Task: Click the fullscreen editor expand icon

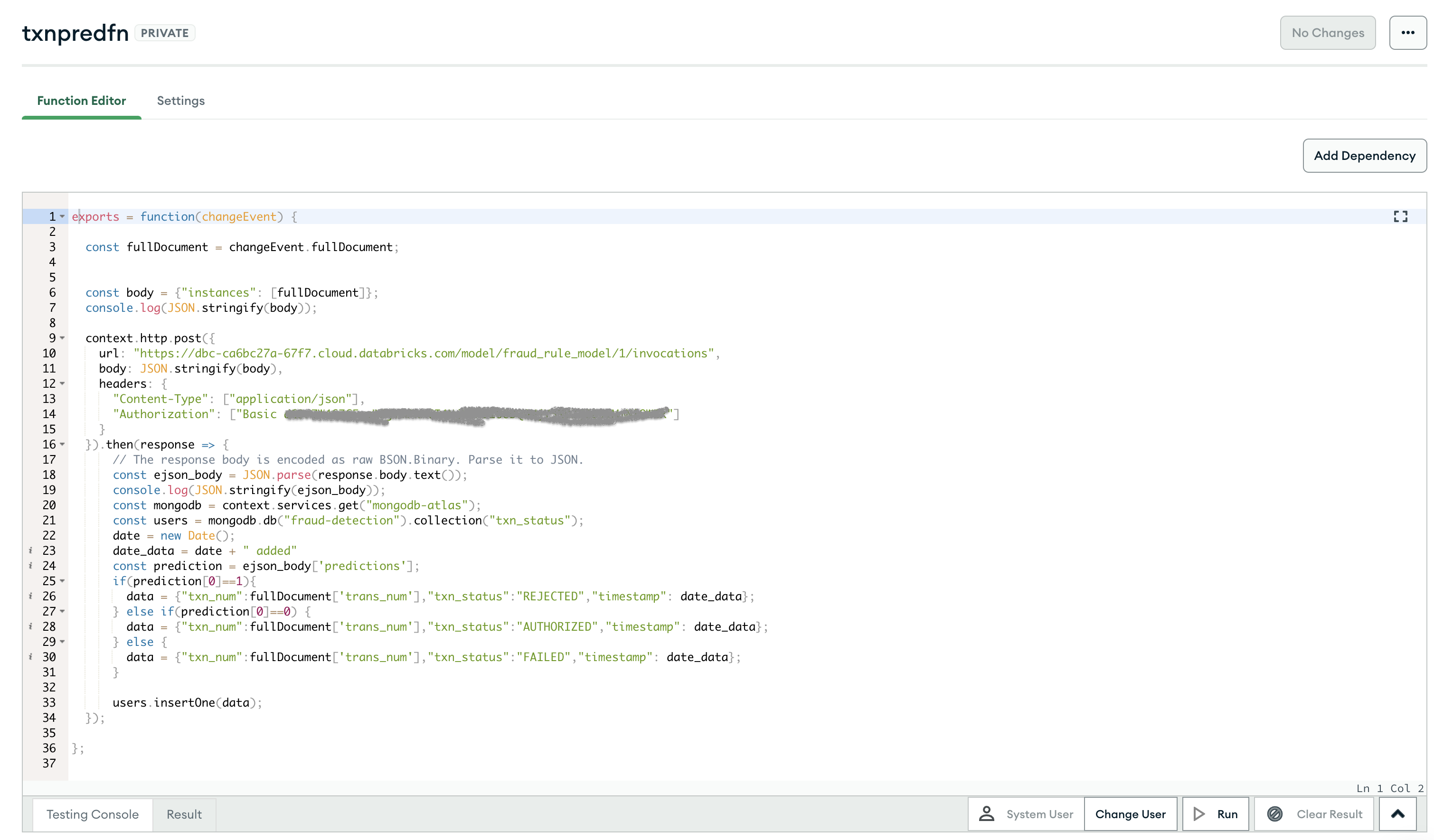Action: [1400, 216]
